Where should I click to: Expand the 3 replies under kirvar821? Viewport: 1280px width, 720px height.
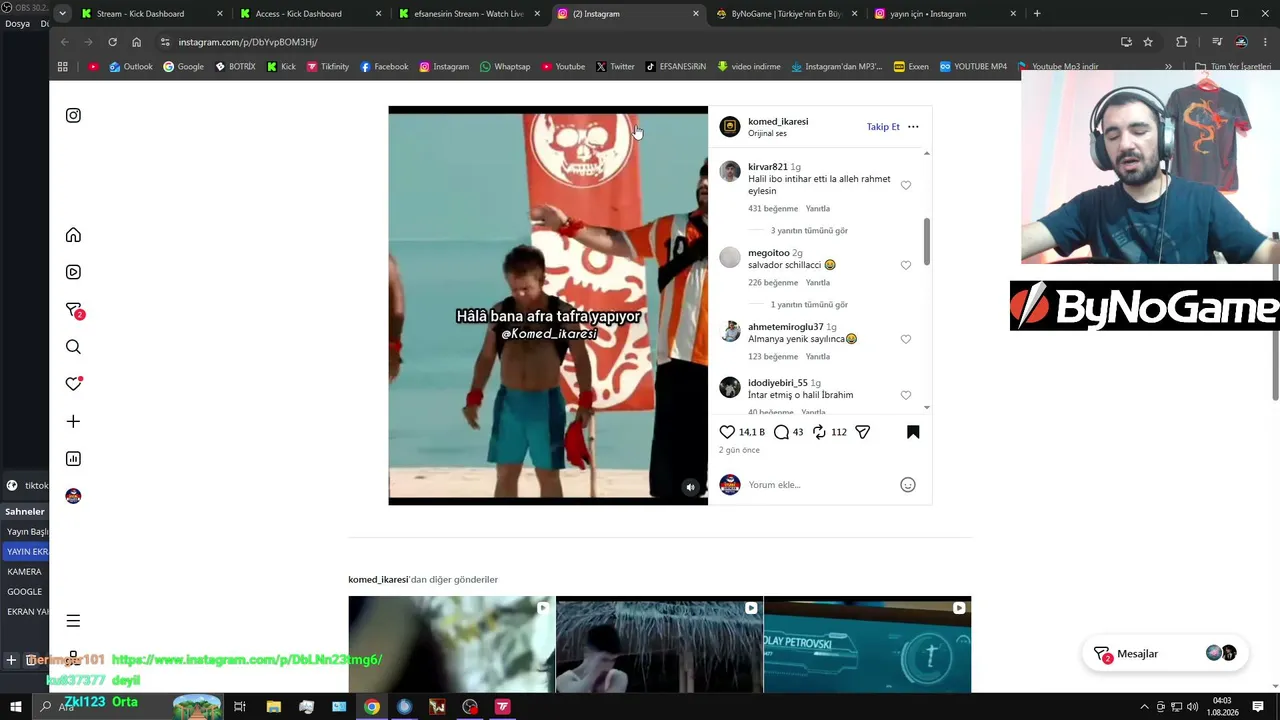pos(809,231)
